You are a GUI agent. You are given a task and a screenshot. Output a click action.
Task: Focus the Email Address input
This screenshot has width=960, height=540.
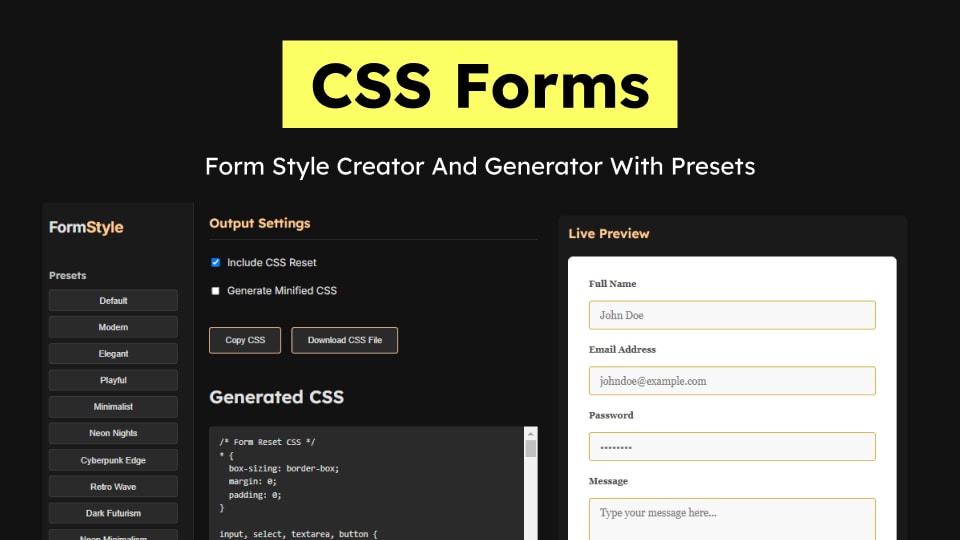[731, 381]
